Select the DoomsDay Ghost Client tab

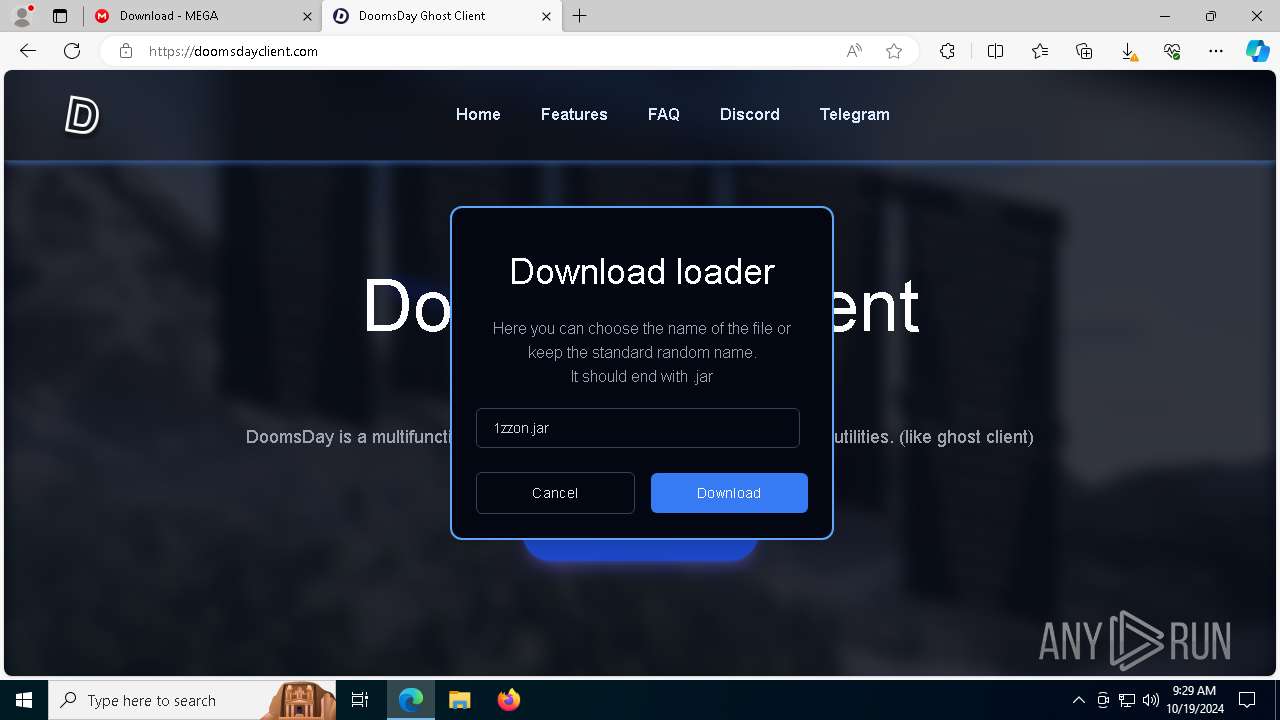point(444,16)
